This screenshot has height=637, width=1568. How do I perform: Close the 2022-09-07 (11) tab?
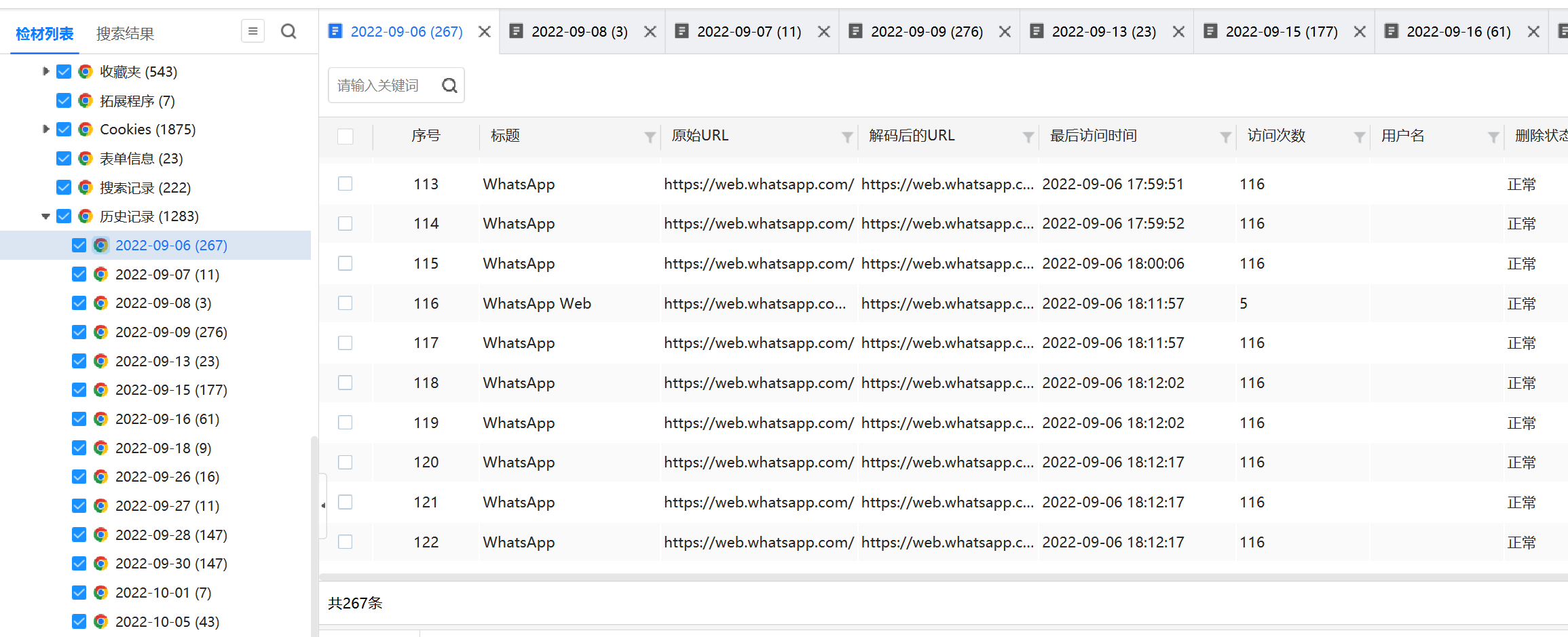(824, 32)
